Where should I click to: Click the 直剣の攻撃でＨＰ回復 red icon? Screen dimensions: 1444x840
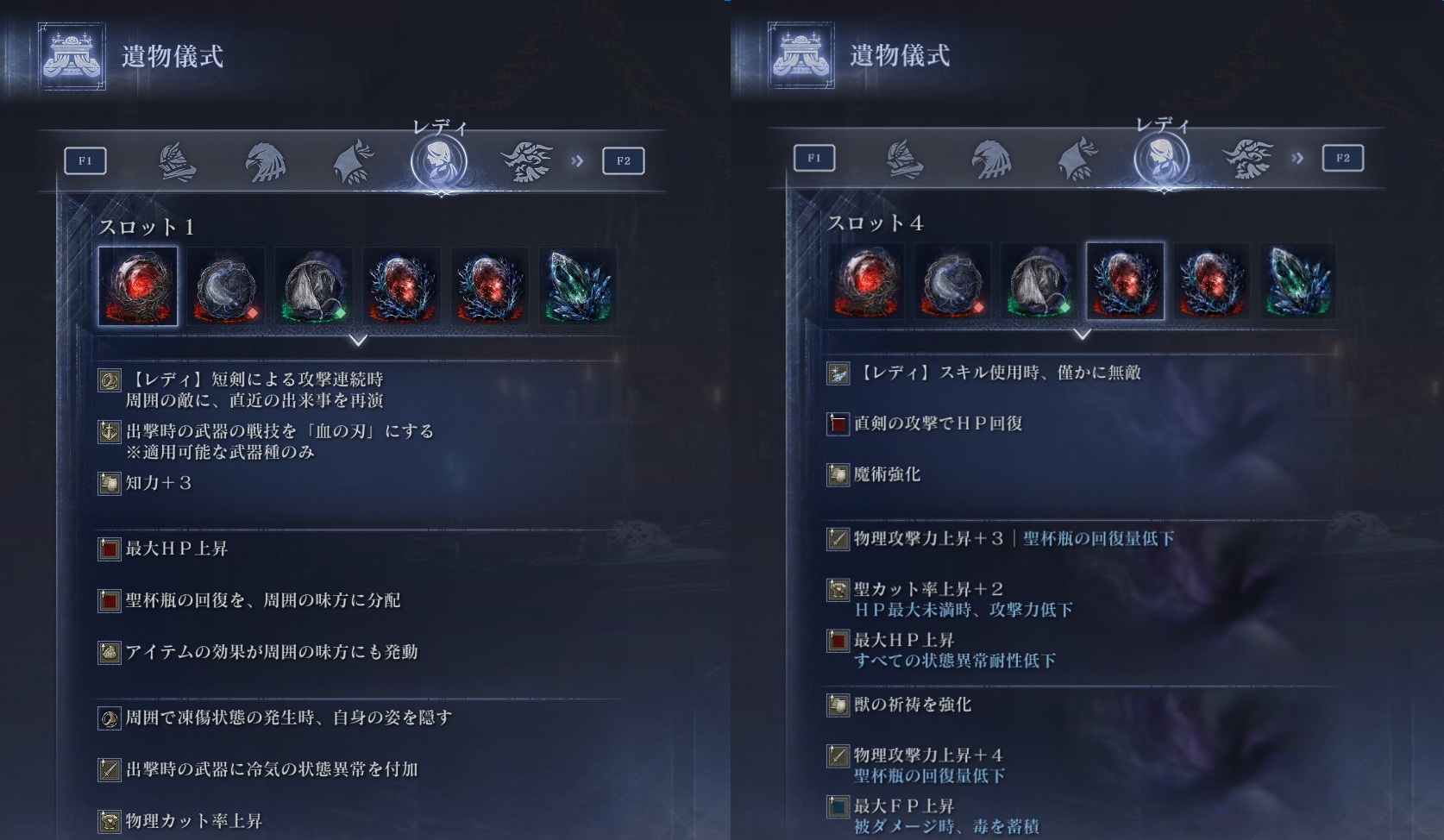pos(838,423)
